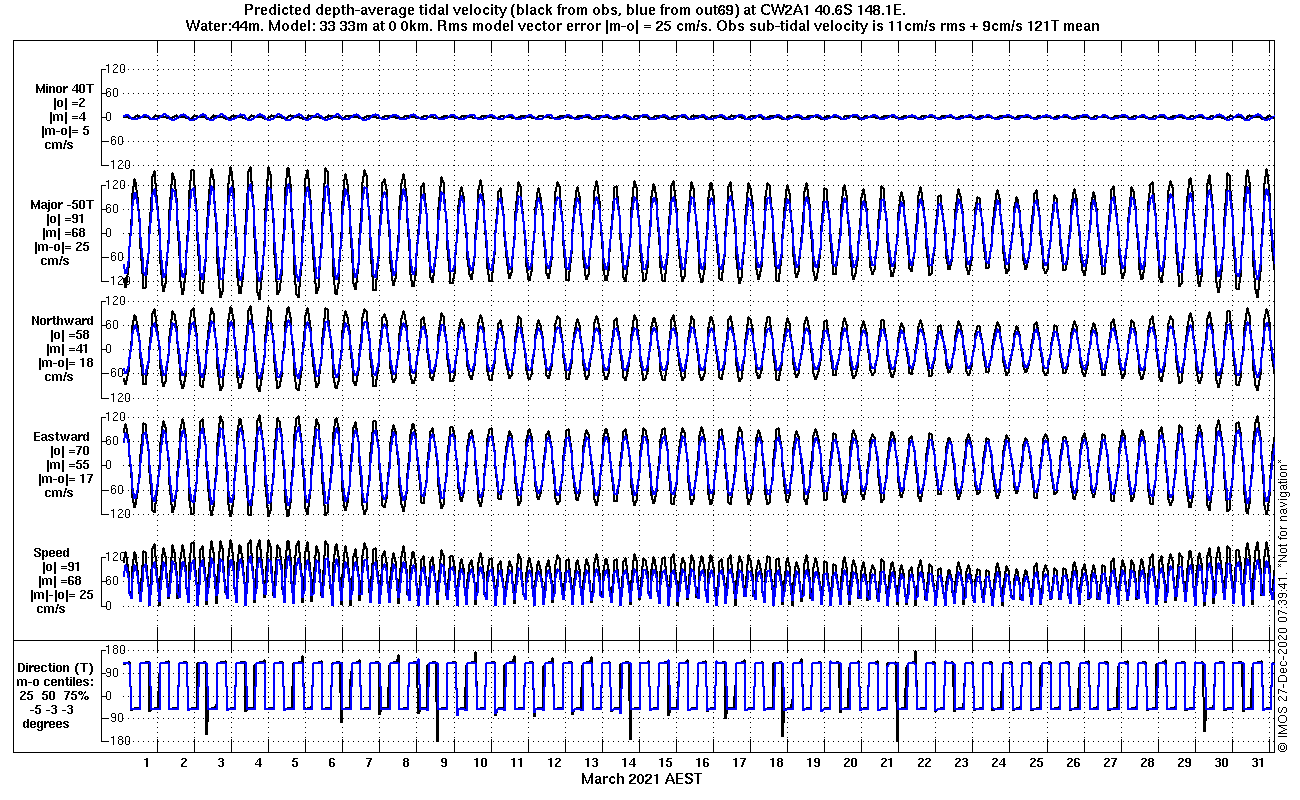Click the '180' y-axis label of Direction panel

click(114, 652)
